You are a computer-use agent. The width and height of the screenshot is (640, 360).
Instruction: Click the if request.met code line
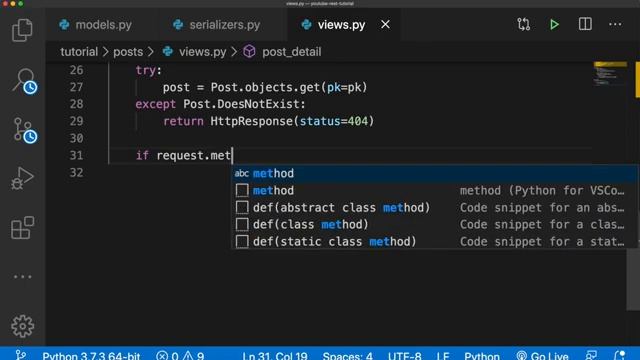(183, 156)
